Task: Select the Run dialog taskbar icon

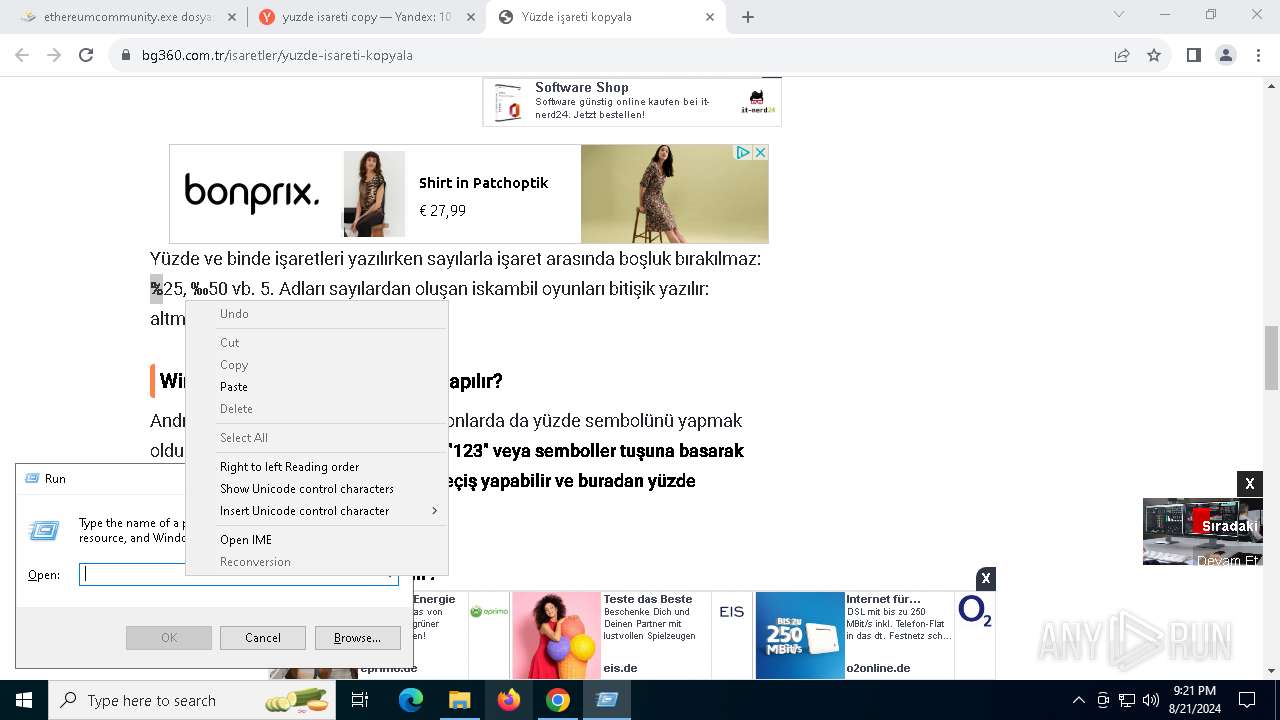Action: point(607,700)
